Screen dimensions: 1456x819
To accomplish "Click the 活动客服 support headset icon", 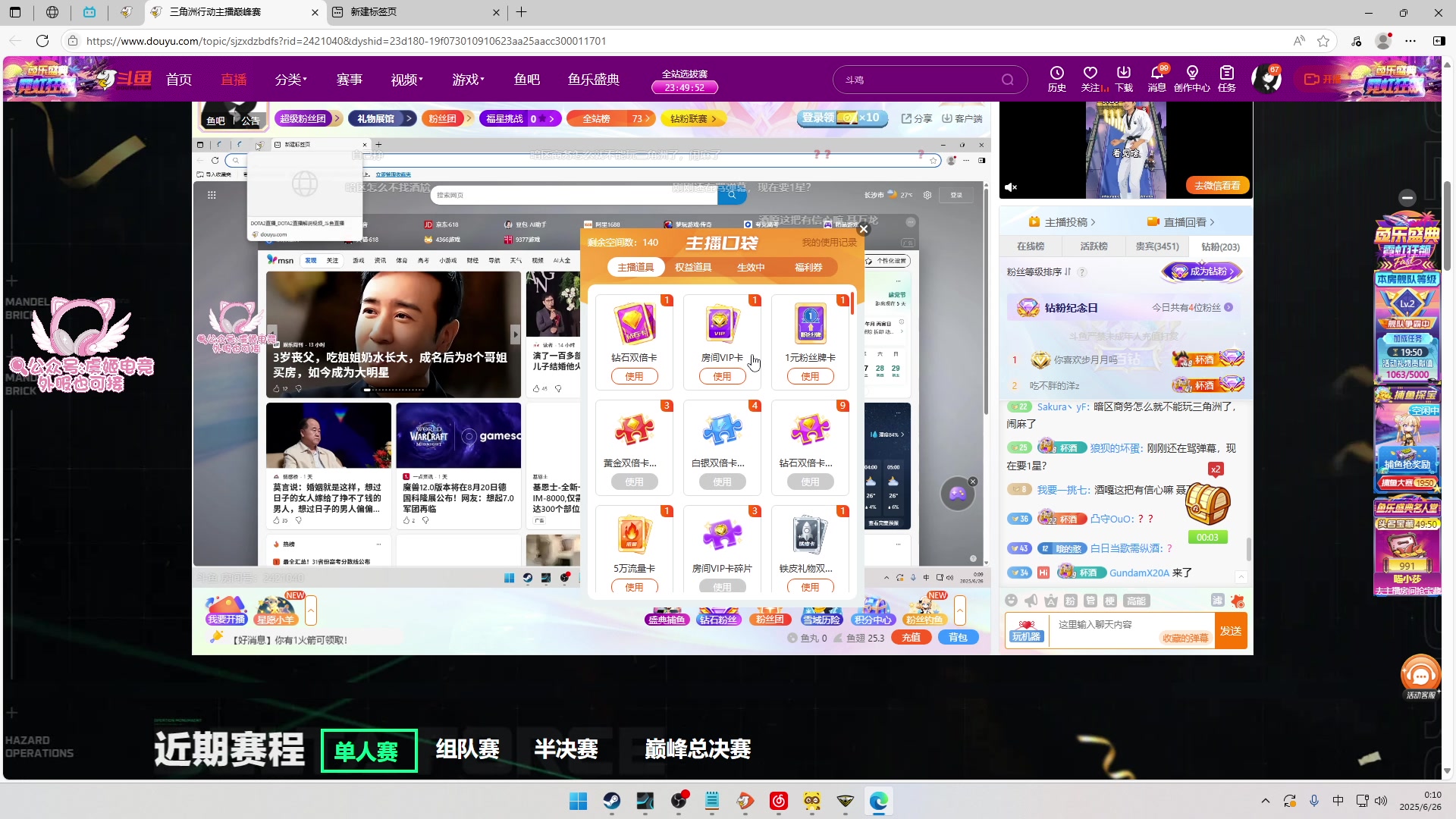I will point(1420,676).
